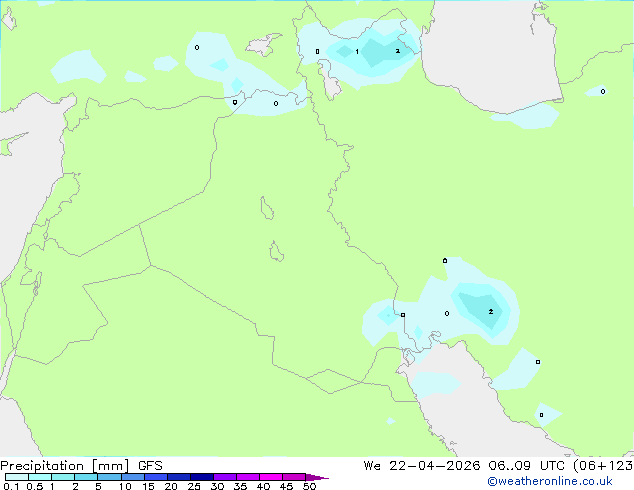Select the 40–45 mm magenta legend swatch

click(x=271, y=477)
